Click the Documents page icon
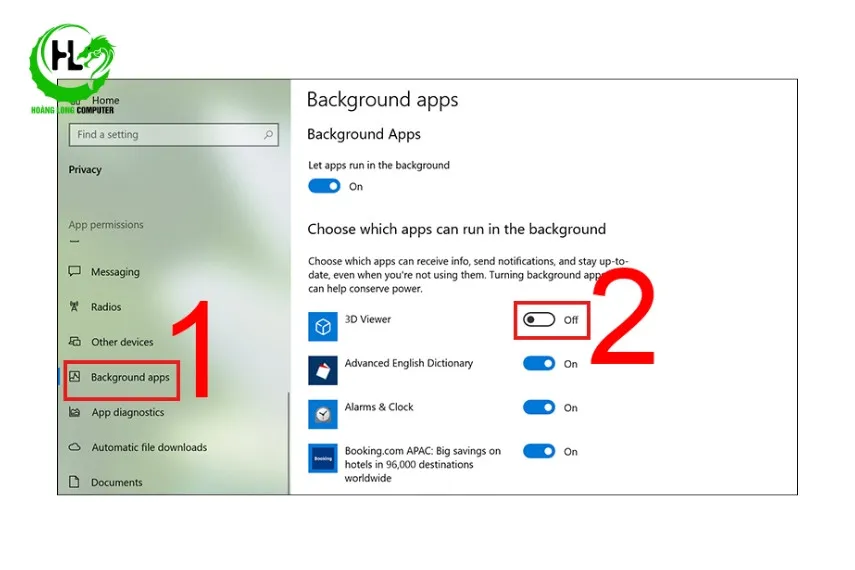855x570 pixels. pos(74,482)
